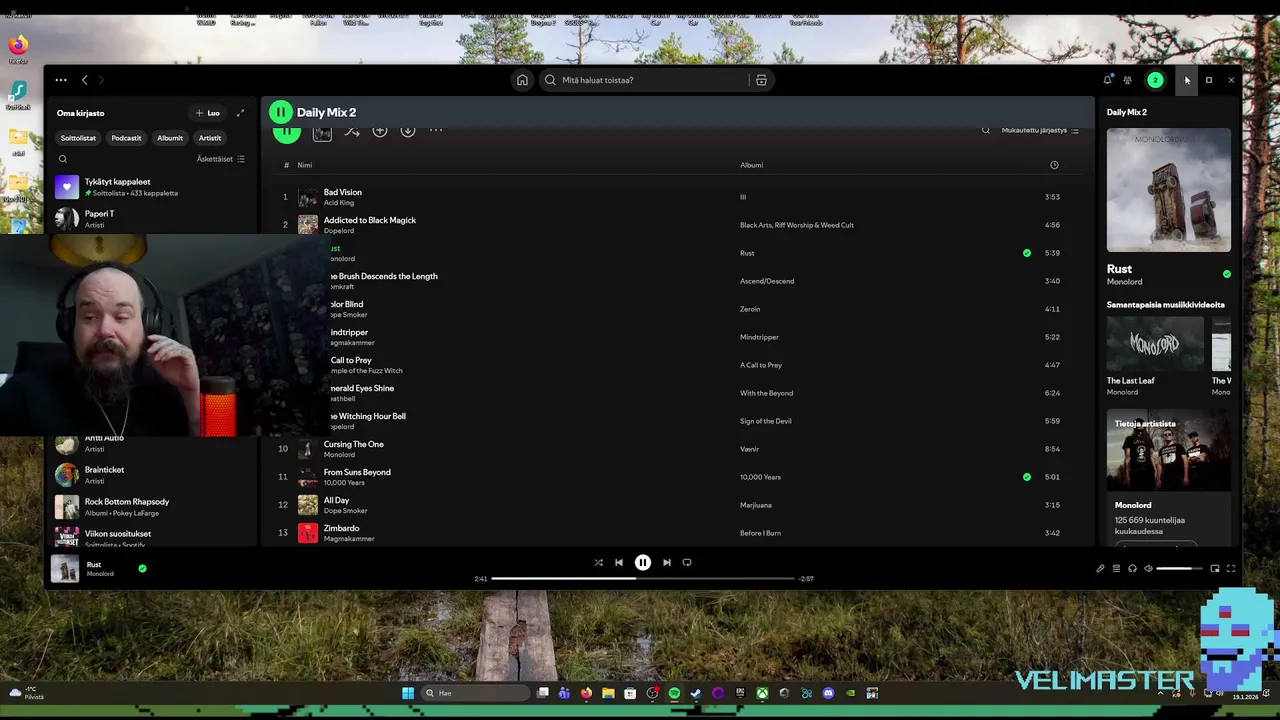The height and width of the screenshot is (720, 1280).
Task: Expand Oma kirjasto with the arrows icon
Action: pos(240,113)
